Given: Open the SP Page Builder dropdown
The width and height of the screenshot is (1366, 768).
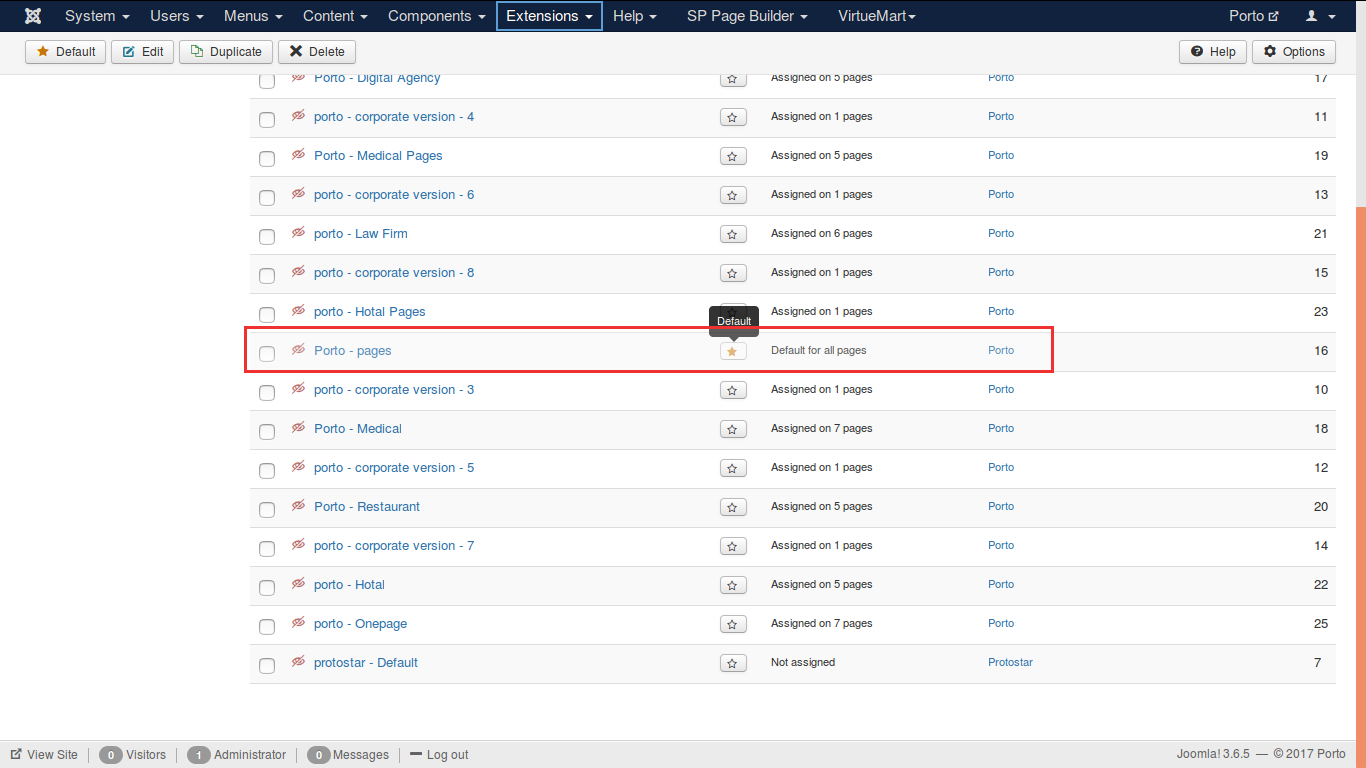Looking at the screenshot, I should (747, 16).
